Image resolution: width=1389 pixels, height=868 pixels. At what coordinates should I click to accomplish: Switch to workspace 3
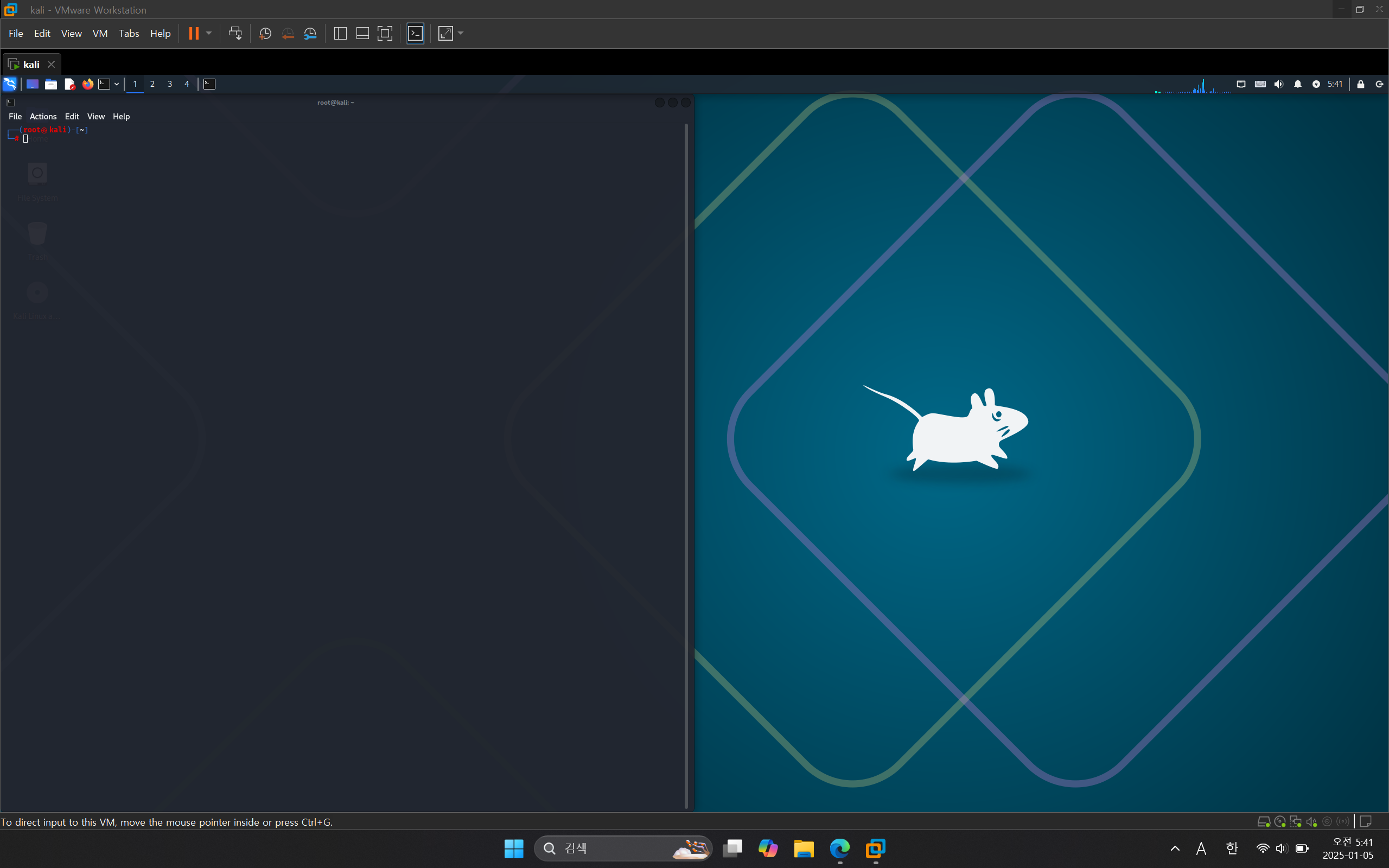[x=169, y=85]
